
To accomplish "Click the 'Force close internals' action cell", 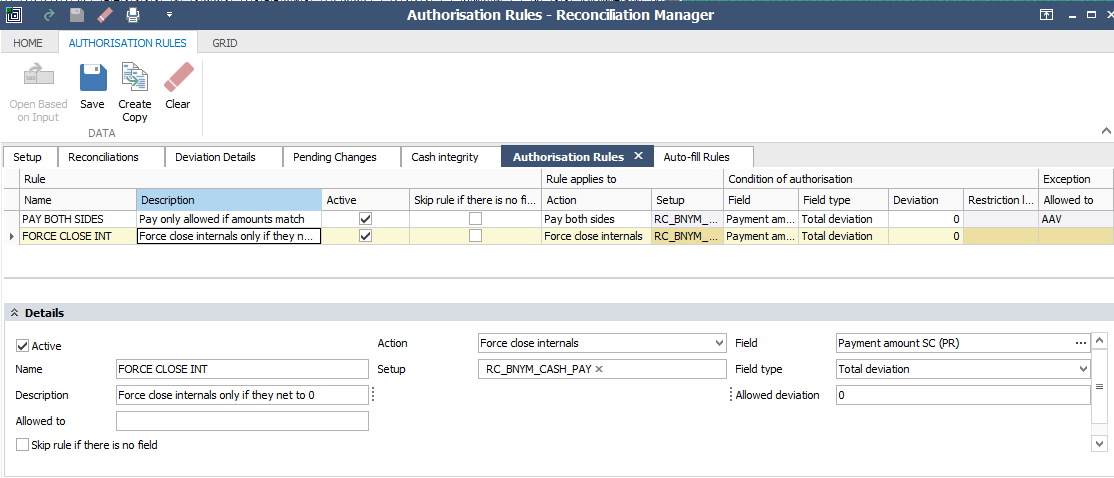I will coord(596,236).
